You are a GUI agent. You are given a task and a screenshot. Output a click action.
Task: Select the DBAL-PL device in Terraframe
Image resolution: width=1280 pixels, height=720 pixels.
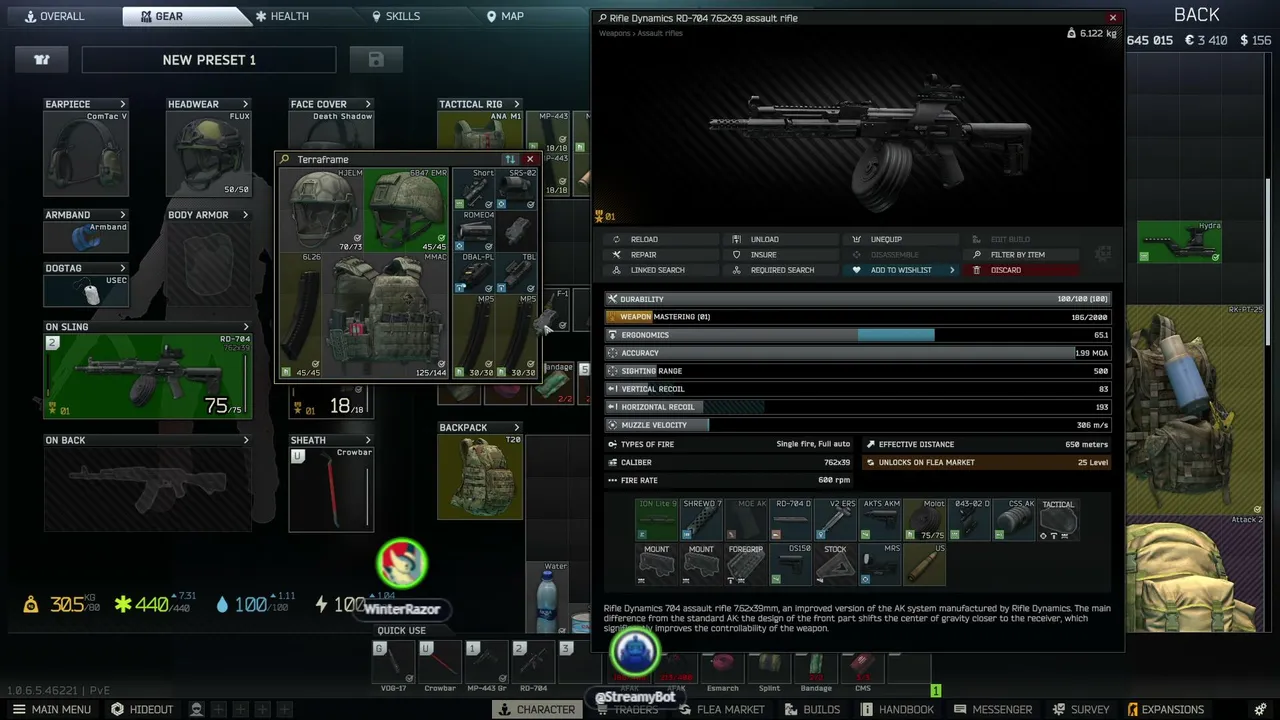[473, 273]
